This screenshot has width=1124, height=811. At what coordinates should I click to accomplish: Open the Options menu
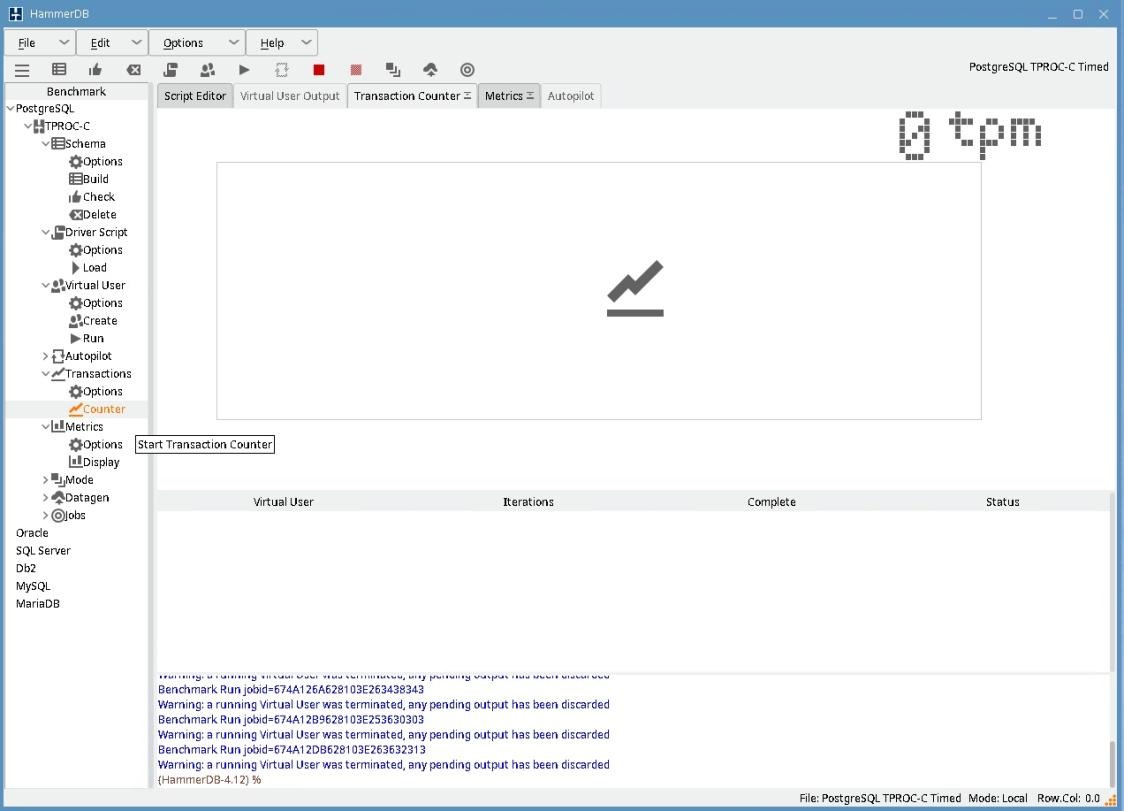pos(196,43)
